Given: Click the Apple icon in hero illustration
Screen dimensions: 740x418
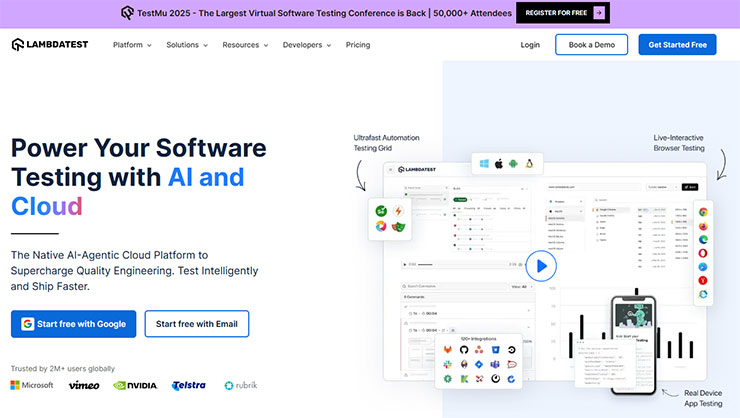Looking at the screenshot, I should tap(499, 164).
